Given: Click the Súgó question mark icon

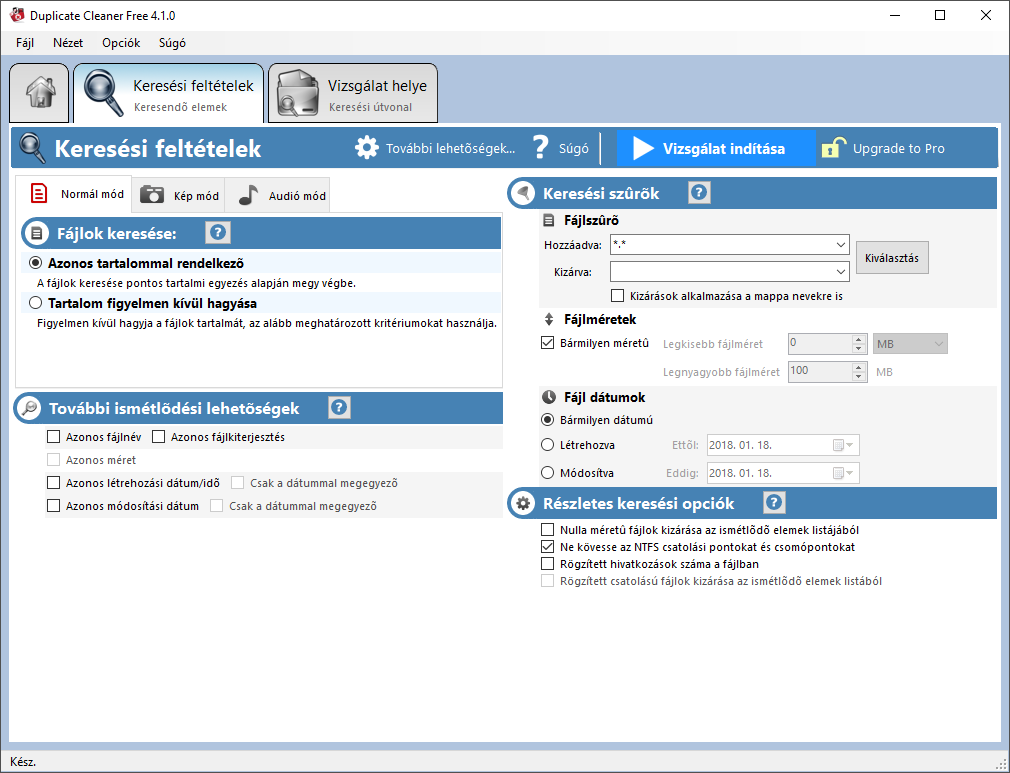Looking at the screenshot, I should [541, 147].
